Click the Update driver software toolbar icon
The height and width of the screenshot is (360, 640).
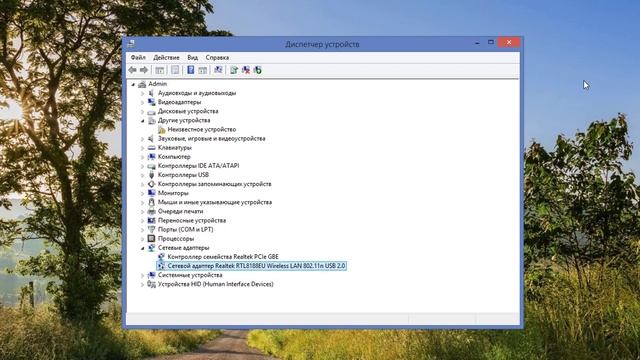click(x=234, y=70)
